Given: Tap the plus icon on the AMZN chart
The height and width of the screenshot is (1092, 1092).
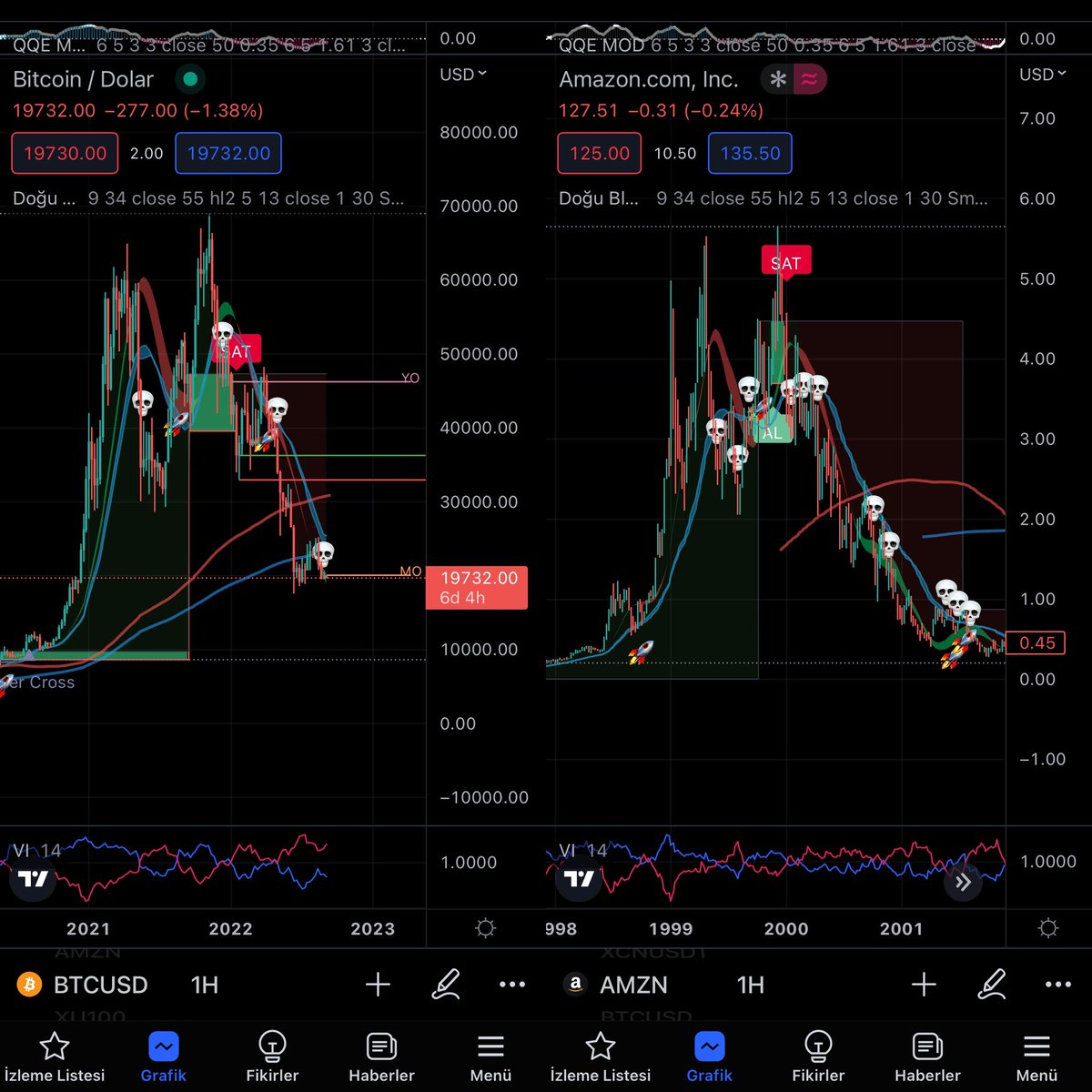Looking at the screenshot, I should (924, 985).
